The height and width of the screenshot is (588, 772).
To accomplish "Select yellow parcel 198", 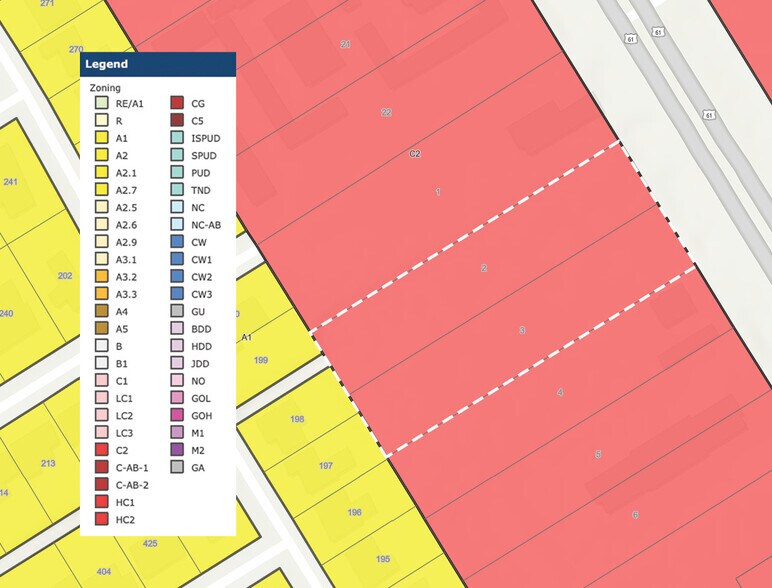I will 297,419.
